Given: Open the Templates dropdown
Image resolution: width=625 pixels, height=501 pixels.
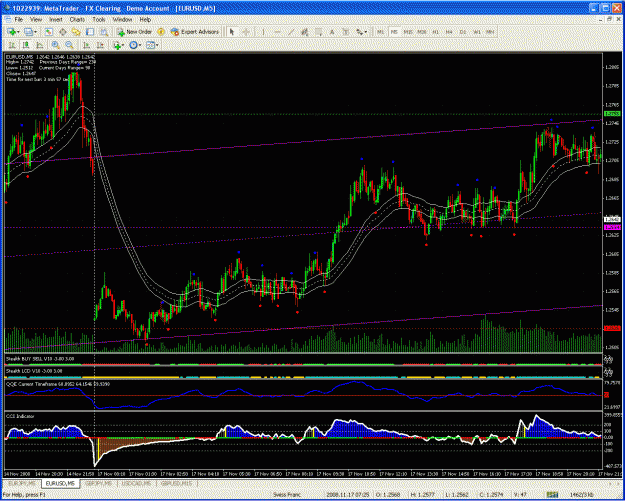Looking at the screenshot, I should (152, 45).
